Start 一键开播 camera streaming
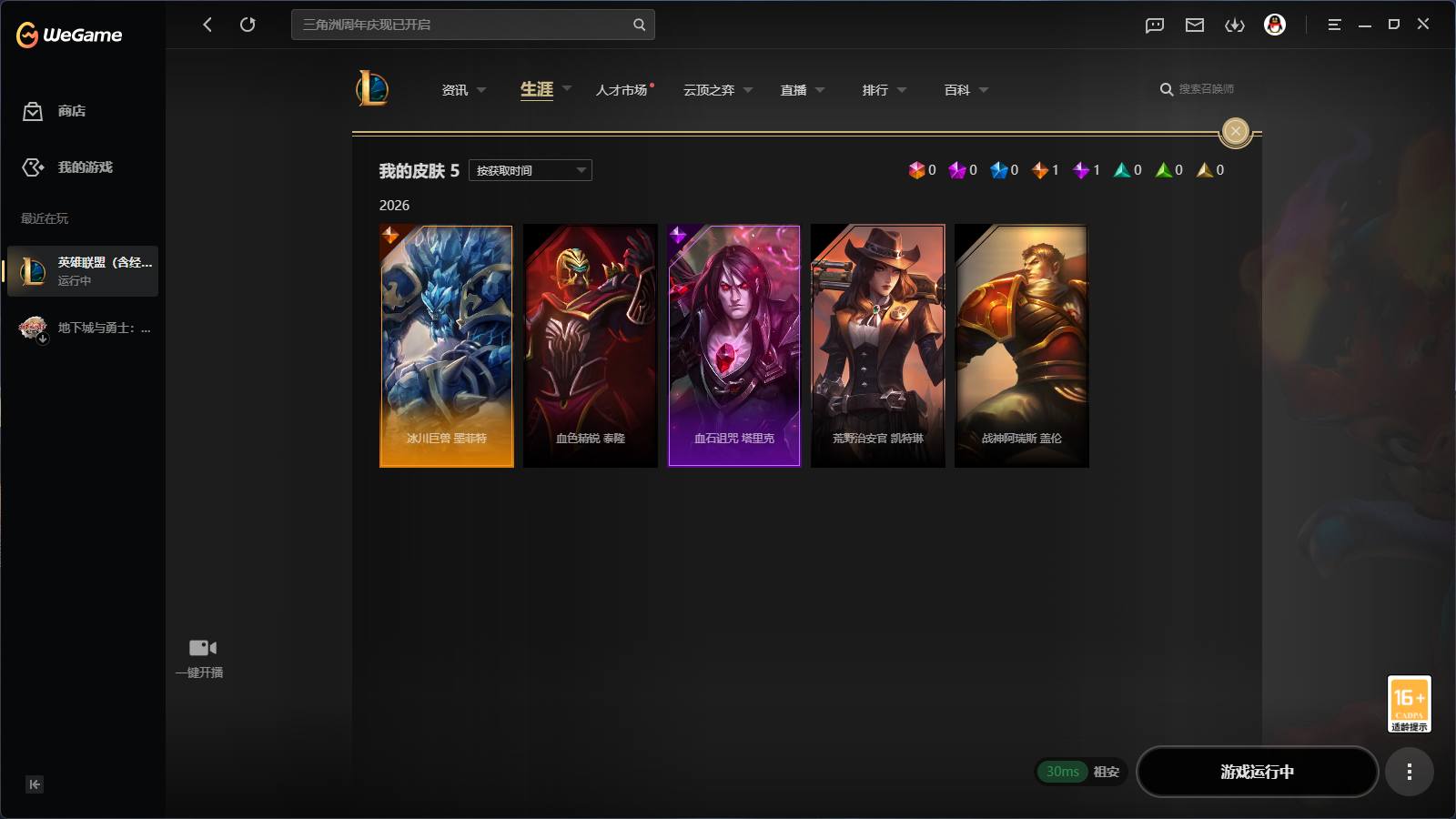Viewport: 1456px width, 819px height. (x=201, y=659)
